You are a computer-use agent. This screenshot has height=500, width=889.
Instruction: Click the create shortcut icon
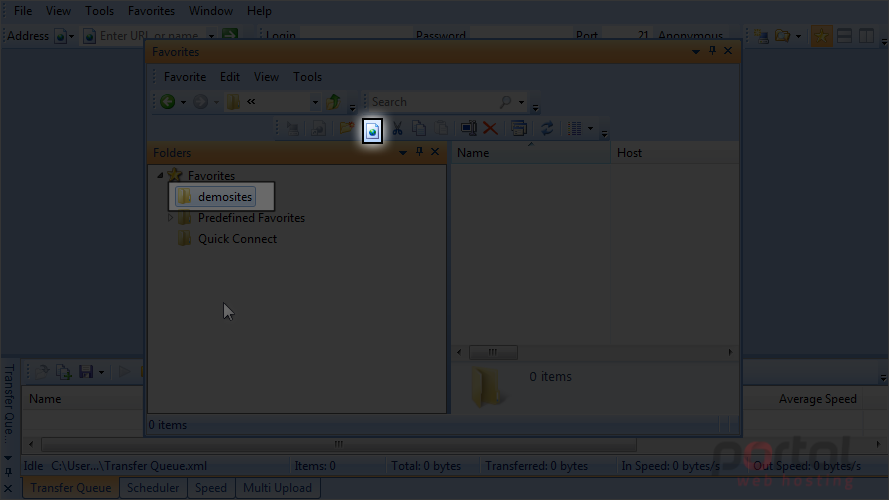point(319,128)
